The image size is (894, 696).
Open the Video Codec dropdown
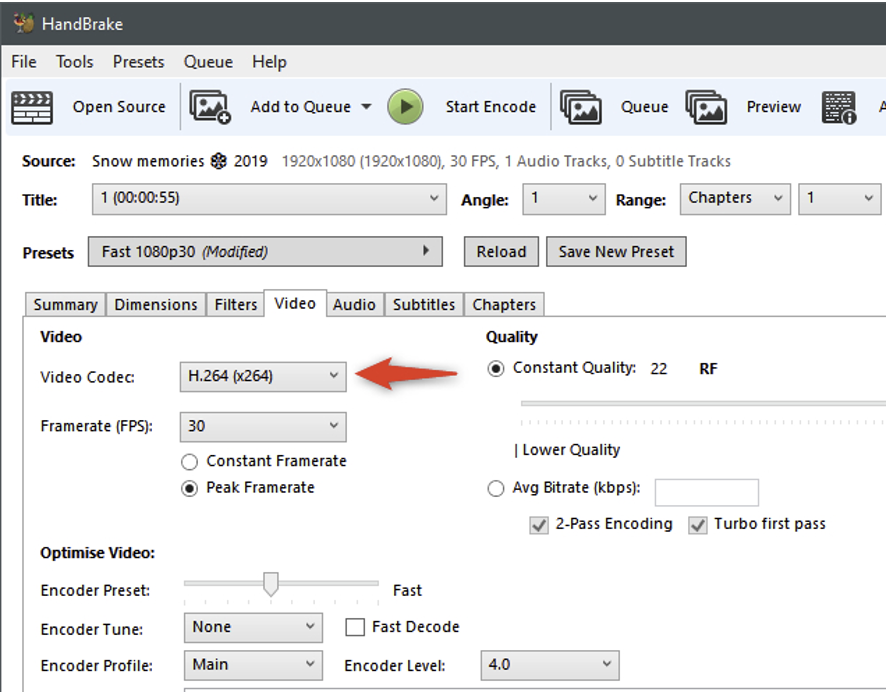[263, 376]
